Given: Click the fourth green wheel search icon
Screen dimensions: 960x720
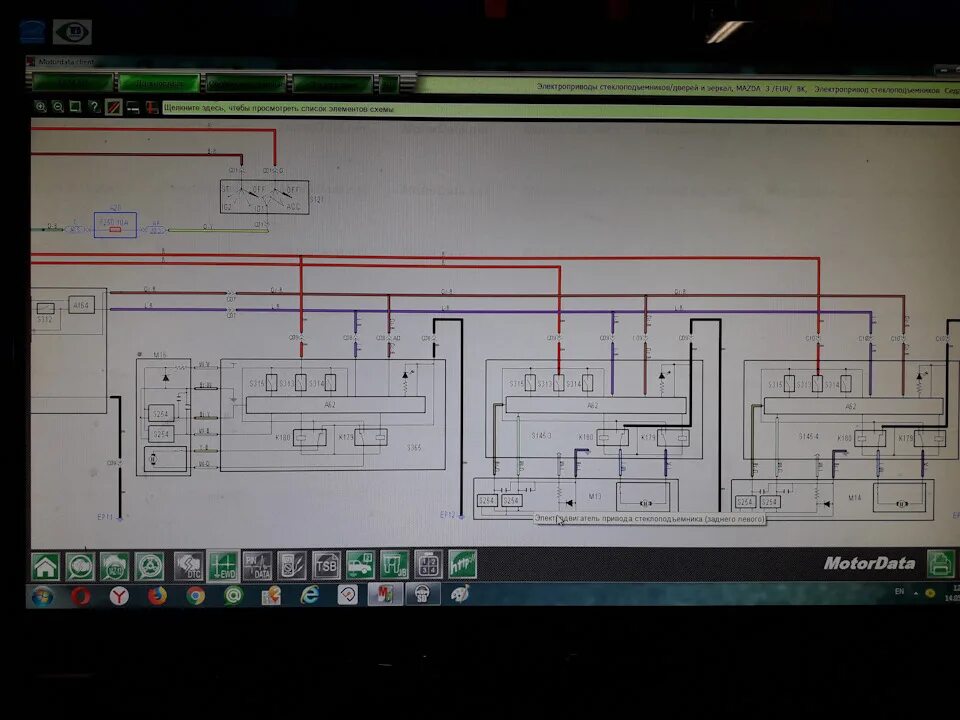Looking at the screenshot, I should point(149,566).
